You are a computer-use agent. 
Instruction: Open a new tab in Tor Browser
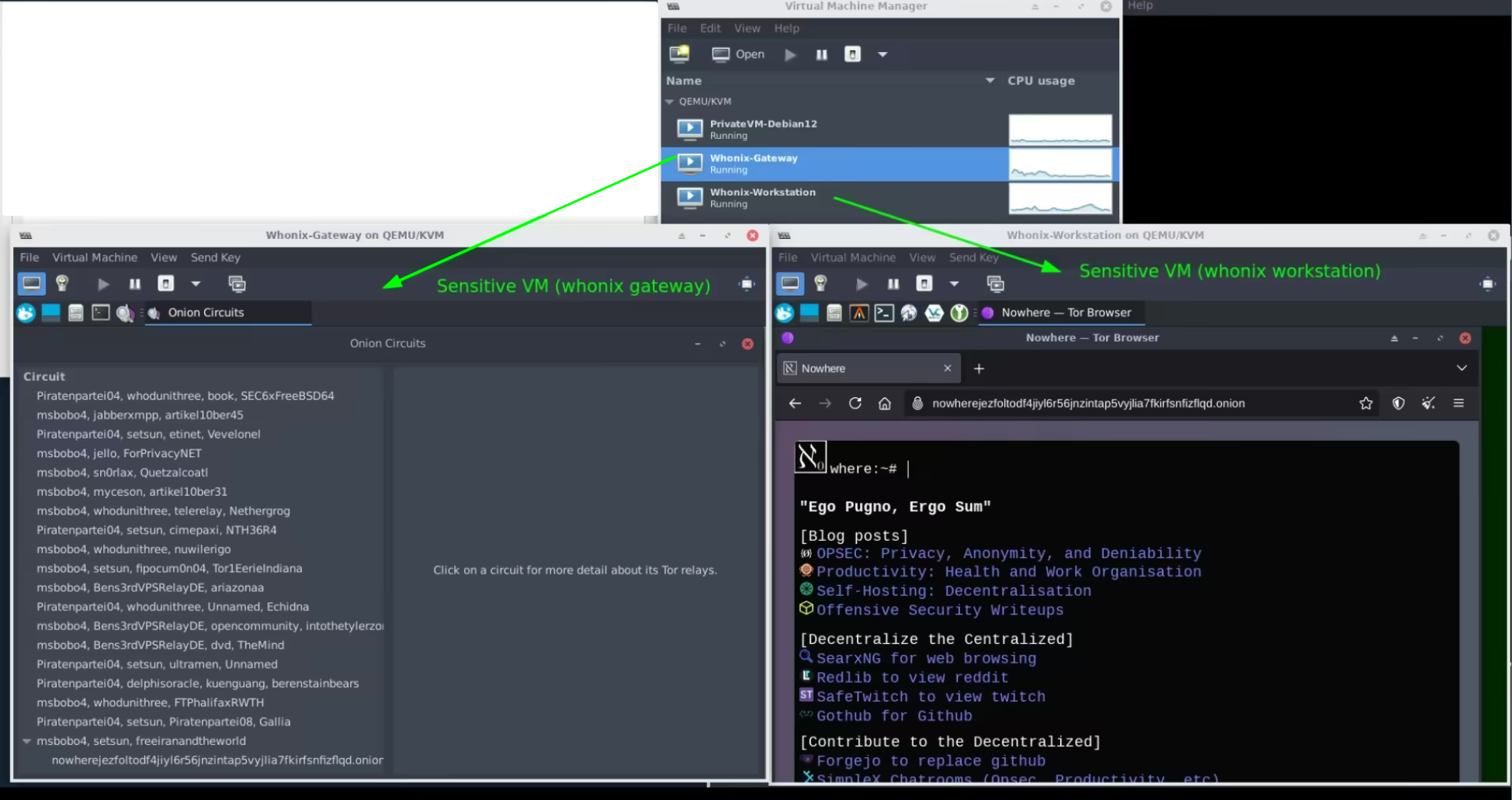point(979,369)
